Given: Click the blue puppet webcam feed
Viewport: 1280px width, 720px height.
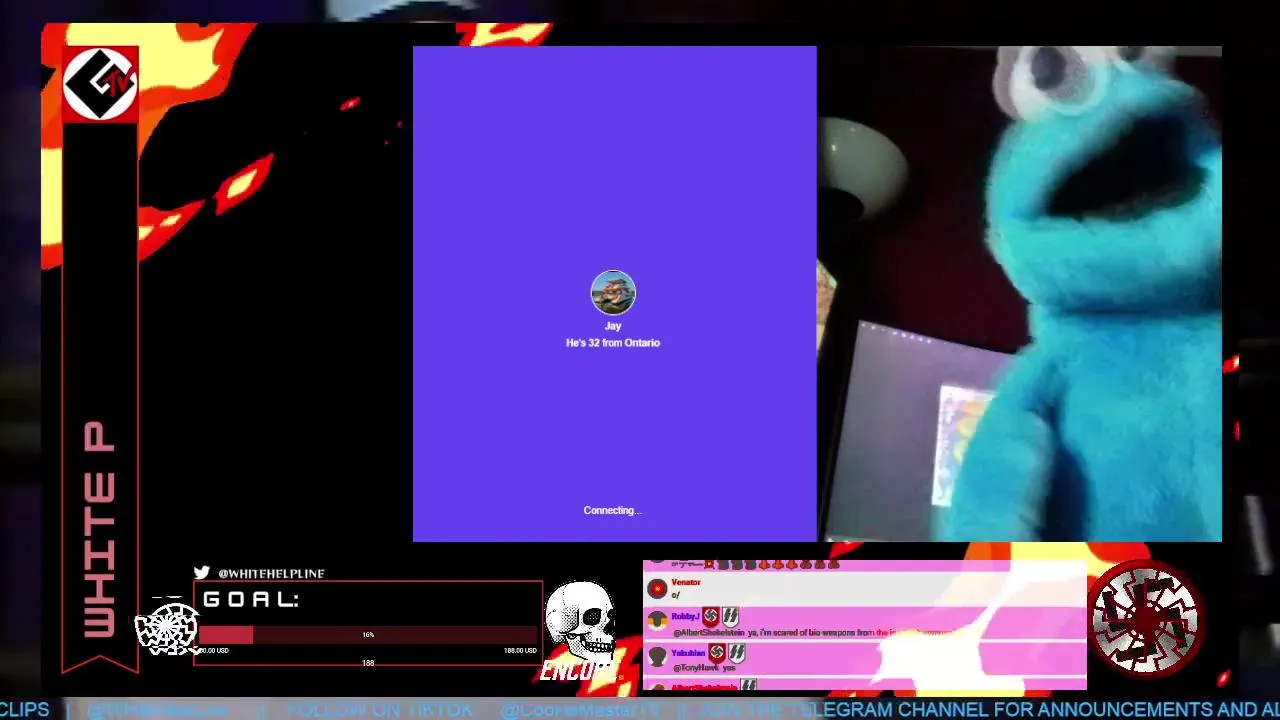Looking at the screenshot, I should [x=1019, y=293].
